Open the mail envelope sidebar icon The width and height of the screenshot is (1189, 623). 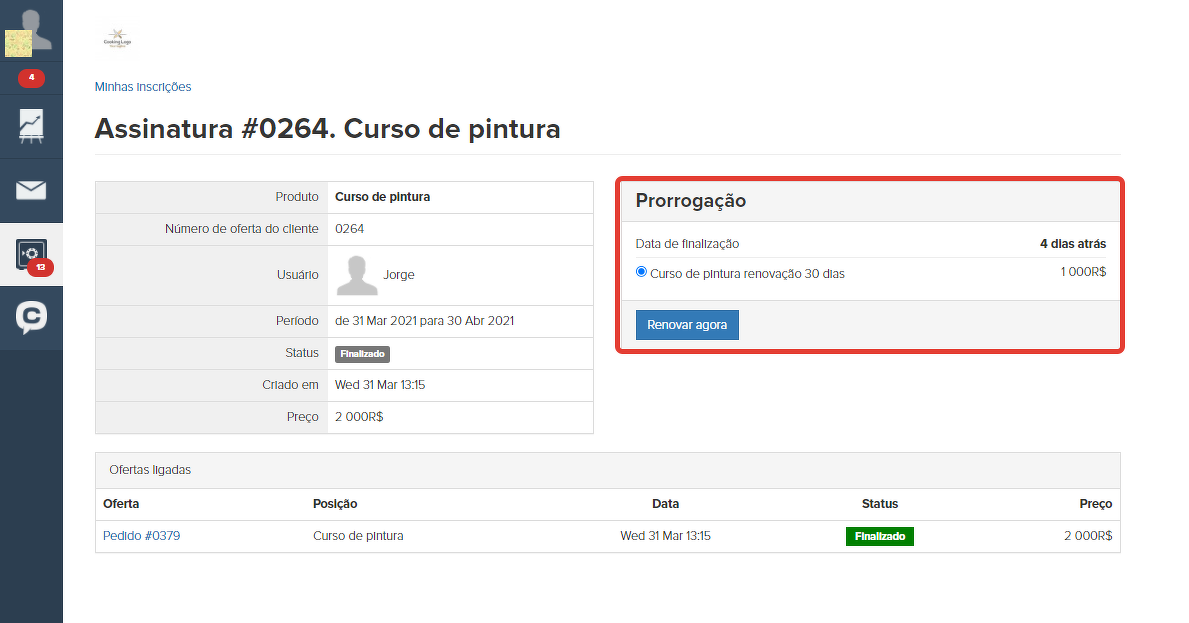pyautogui.click(x=31, y=190)
